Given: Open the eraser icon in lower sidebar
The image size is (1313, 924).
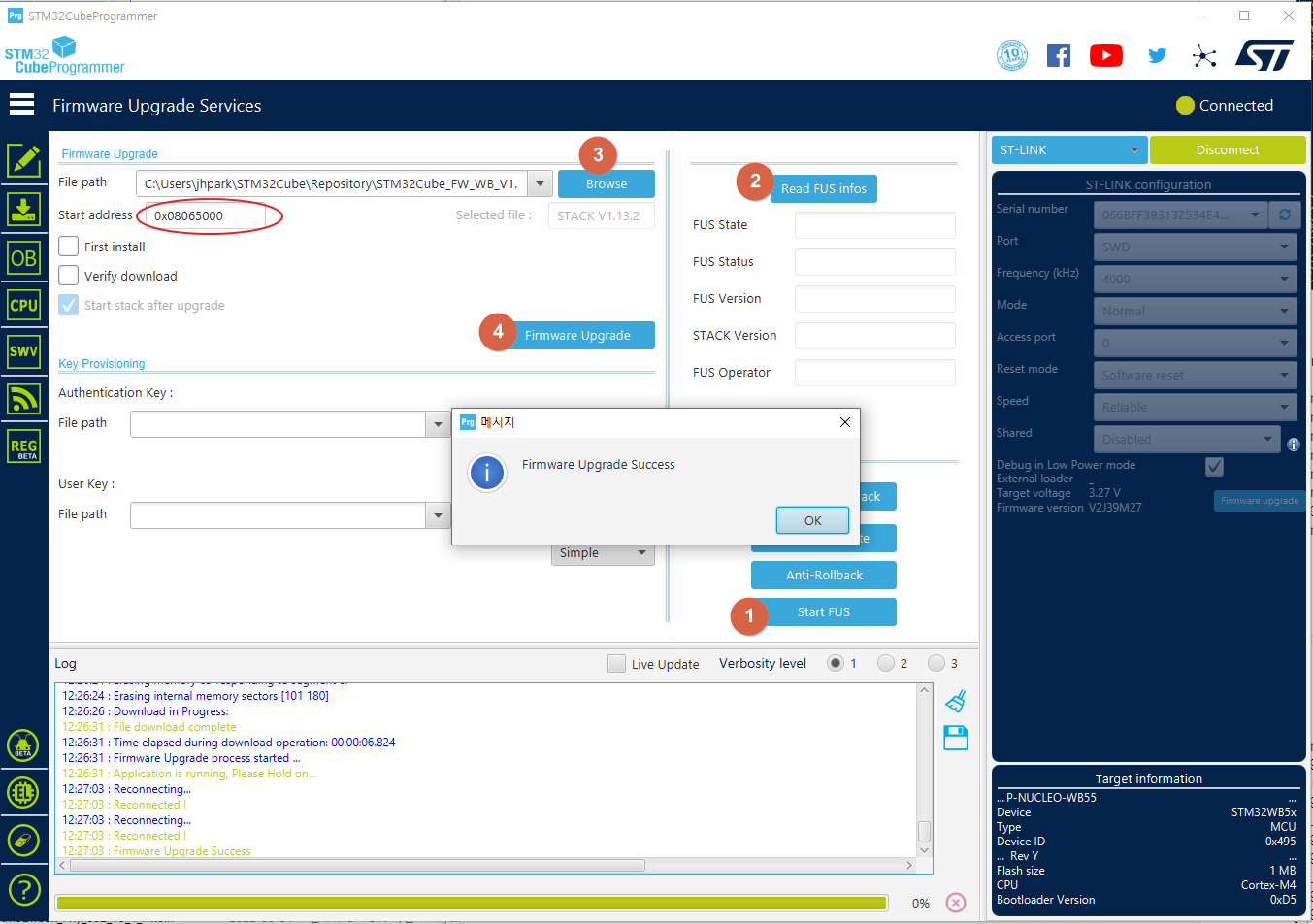Looking at the screenshot, I should [23, 841].
